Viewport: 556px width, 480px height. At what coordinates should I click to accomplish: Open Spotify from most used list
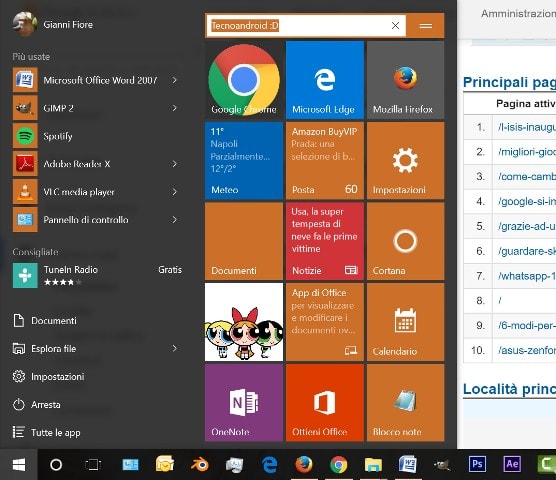[x=98, y=136]
